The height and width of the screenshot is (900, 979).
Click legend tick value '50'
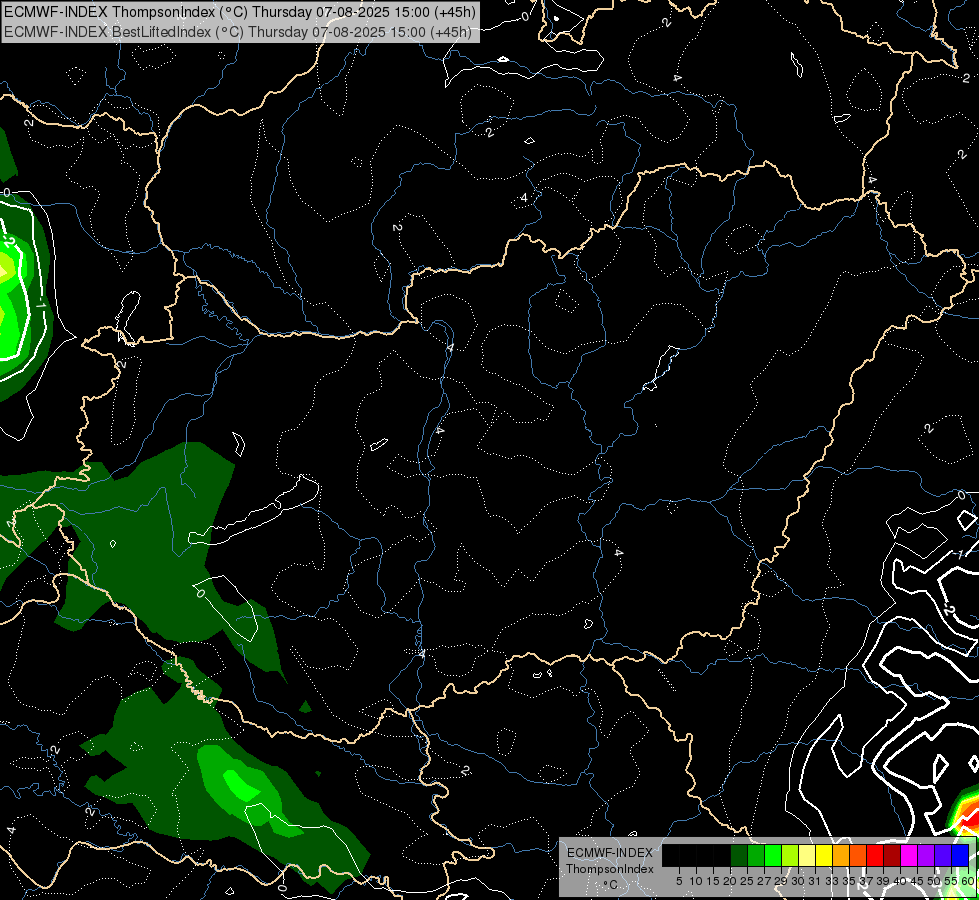[934, 881]
